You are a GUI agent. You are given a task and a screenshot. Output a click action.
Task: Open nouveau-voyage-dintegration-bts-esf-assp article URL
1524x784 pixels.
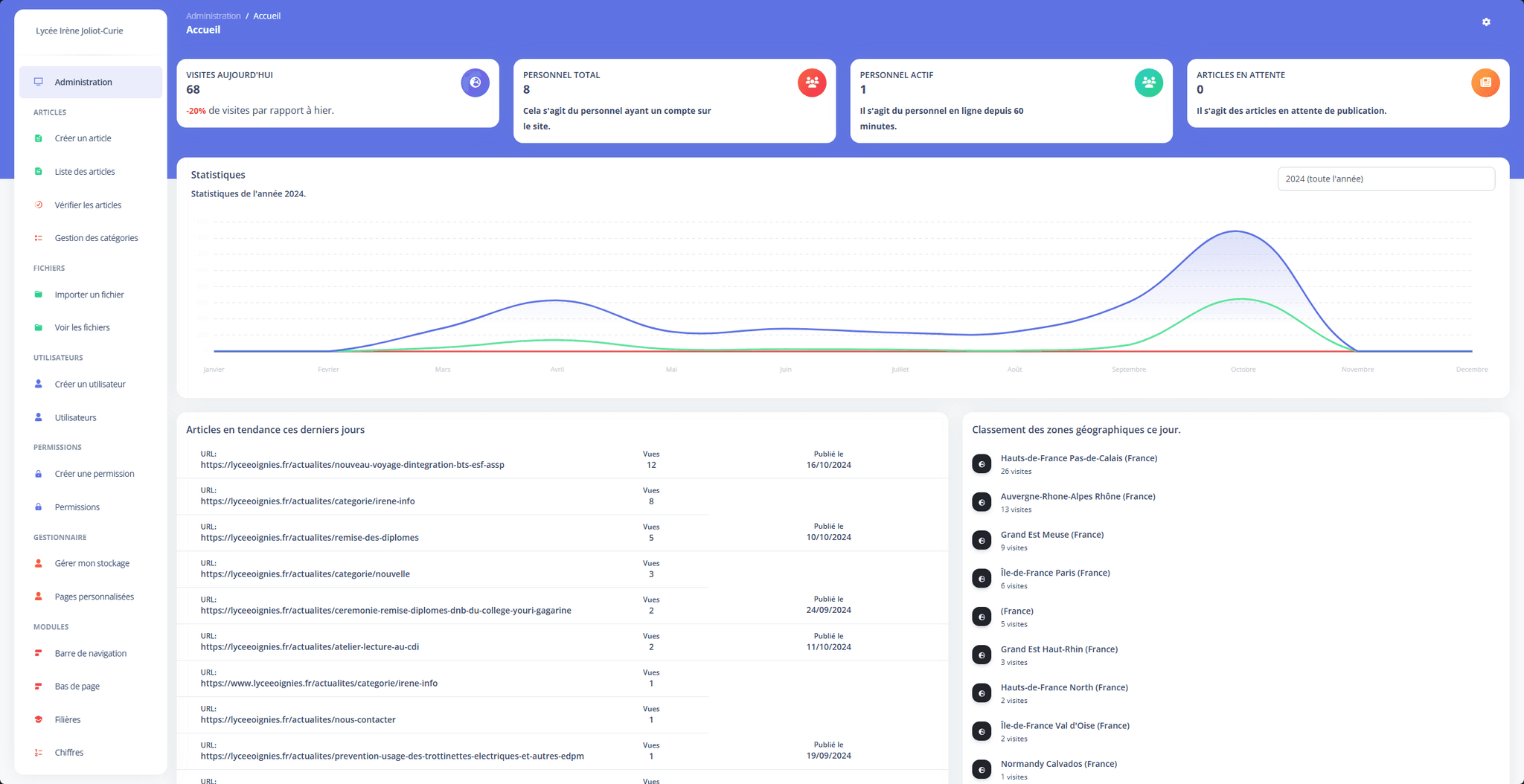point(352,465)
